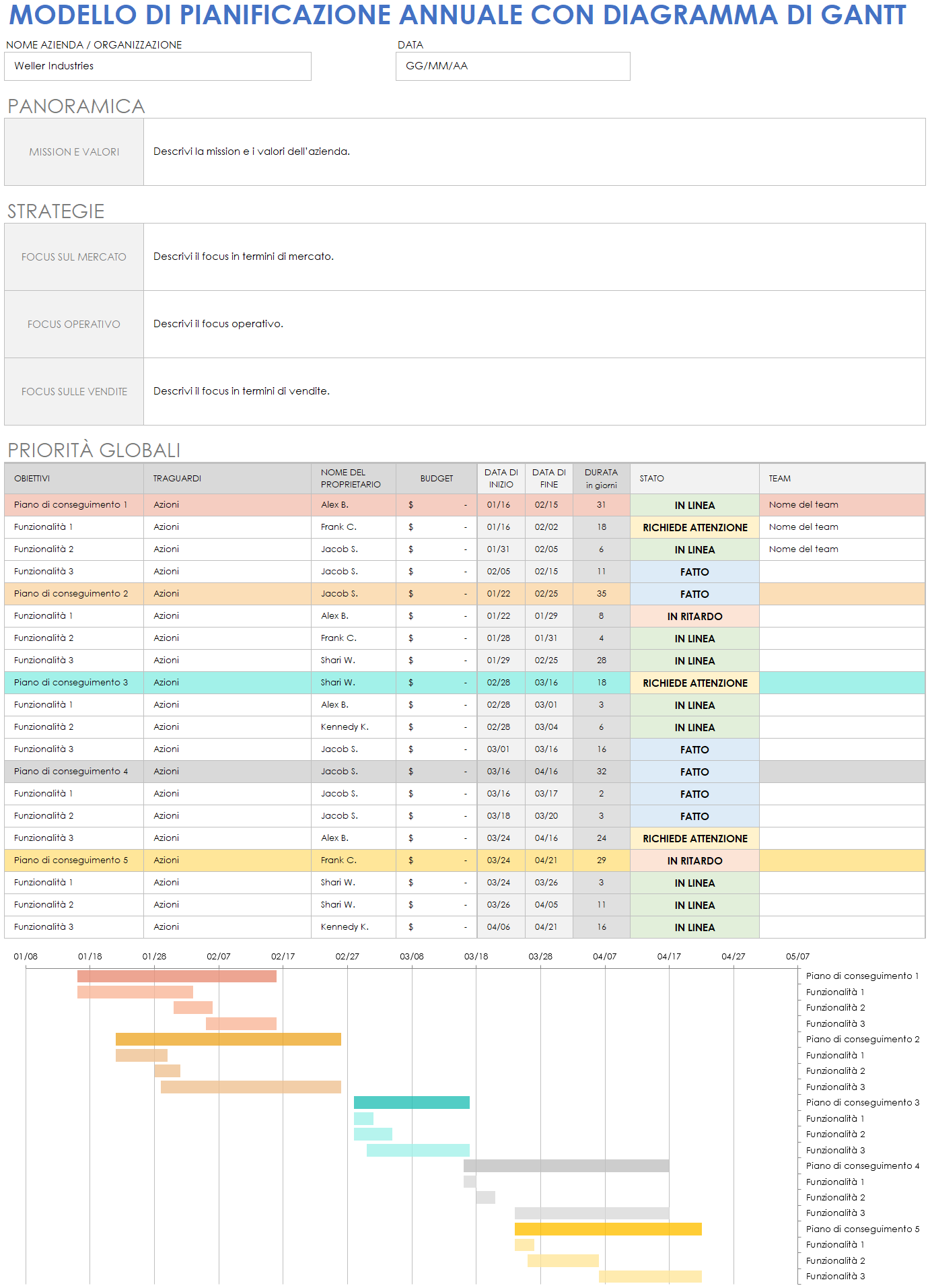Click RICHIEDE ATTENZIONE status for Alex B. 03/24
930x1288 pixels.
694,838
